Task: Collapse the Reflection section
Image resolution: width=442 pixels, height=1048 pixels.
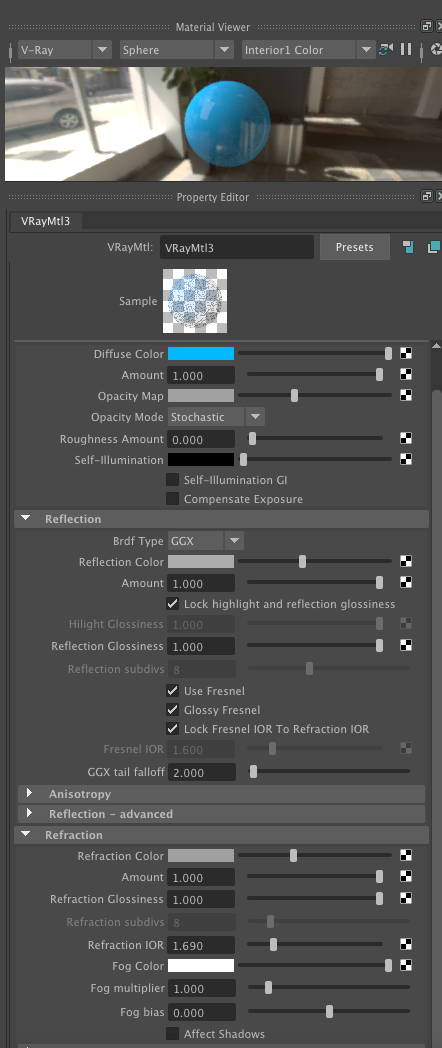Action: point(25,519)
